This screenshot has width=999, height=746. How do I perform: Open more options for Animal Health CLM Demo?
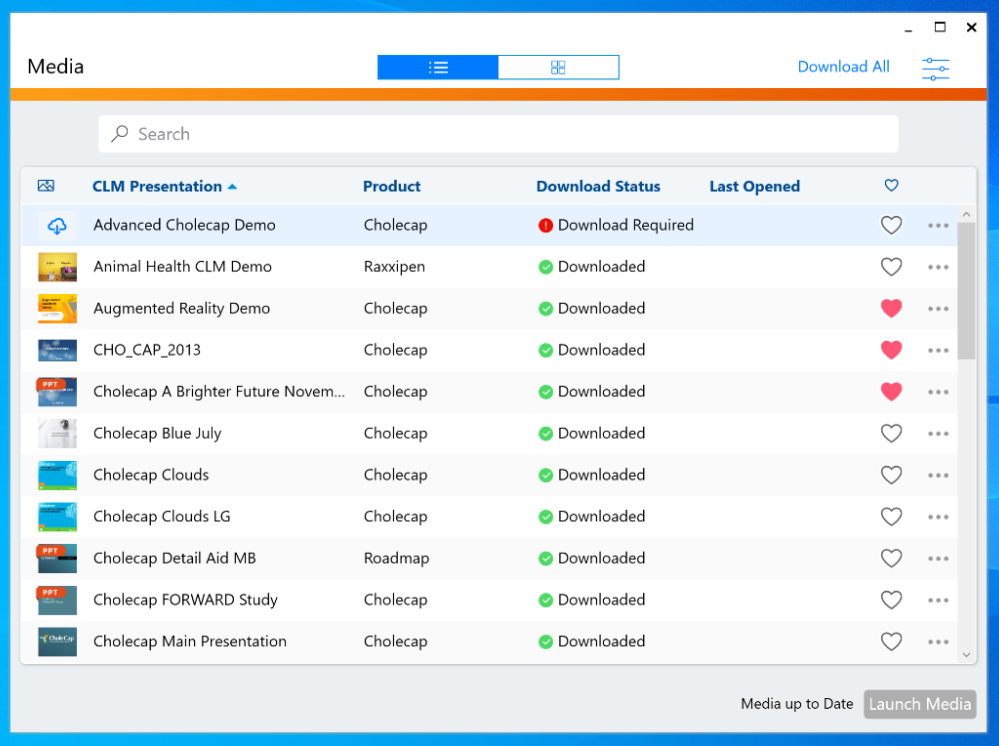pos(938,267)
